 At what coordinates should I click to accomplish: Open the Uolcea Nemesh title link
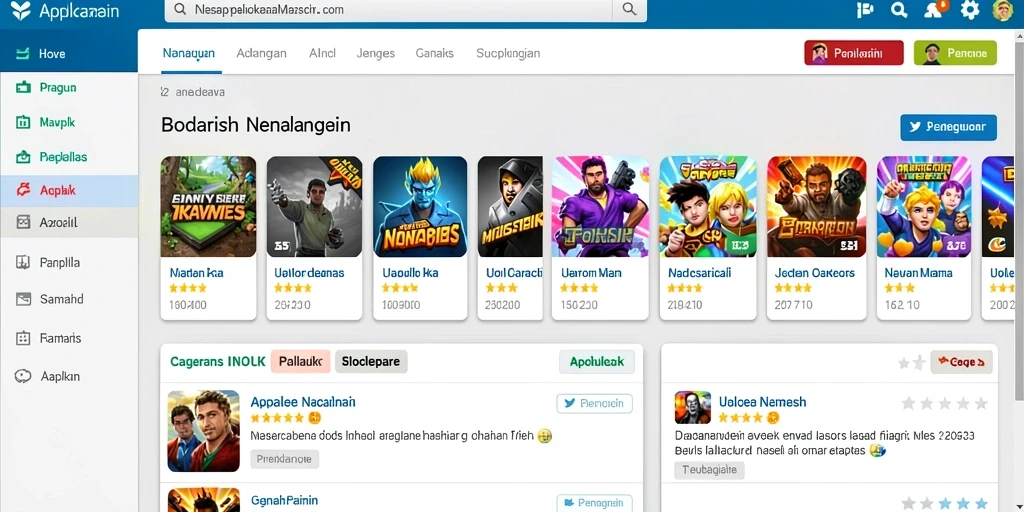tap(762, 402)
